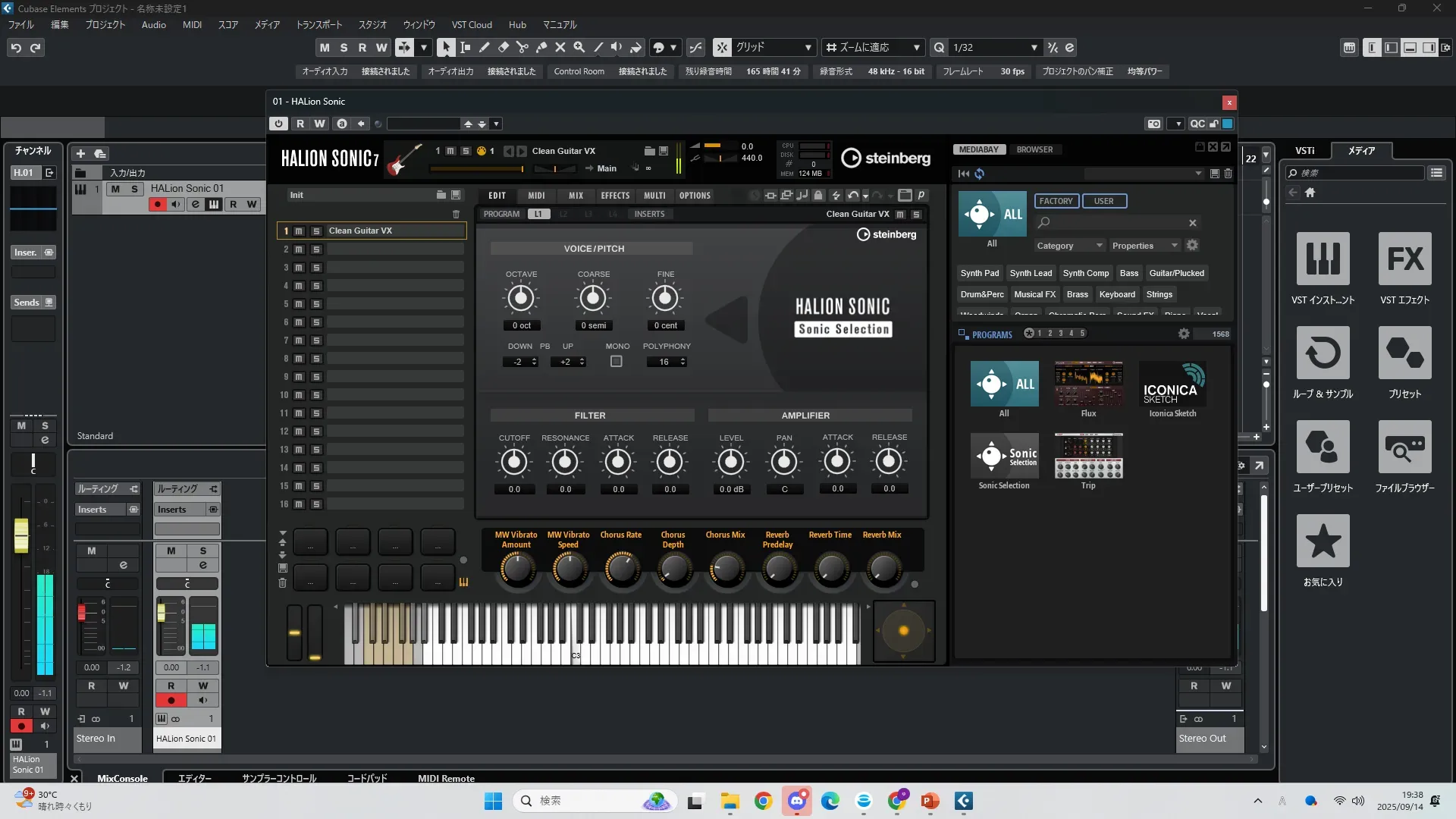Image resolution: width=1456 pixels, height=819 pixels.
Task: Select the Iconica Sketch library thumbnail
Action: pos(1172,385)
